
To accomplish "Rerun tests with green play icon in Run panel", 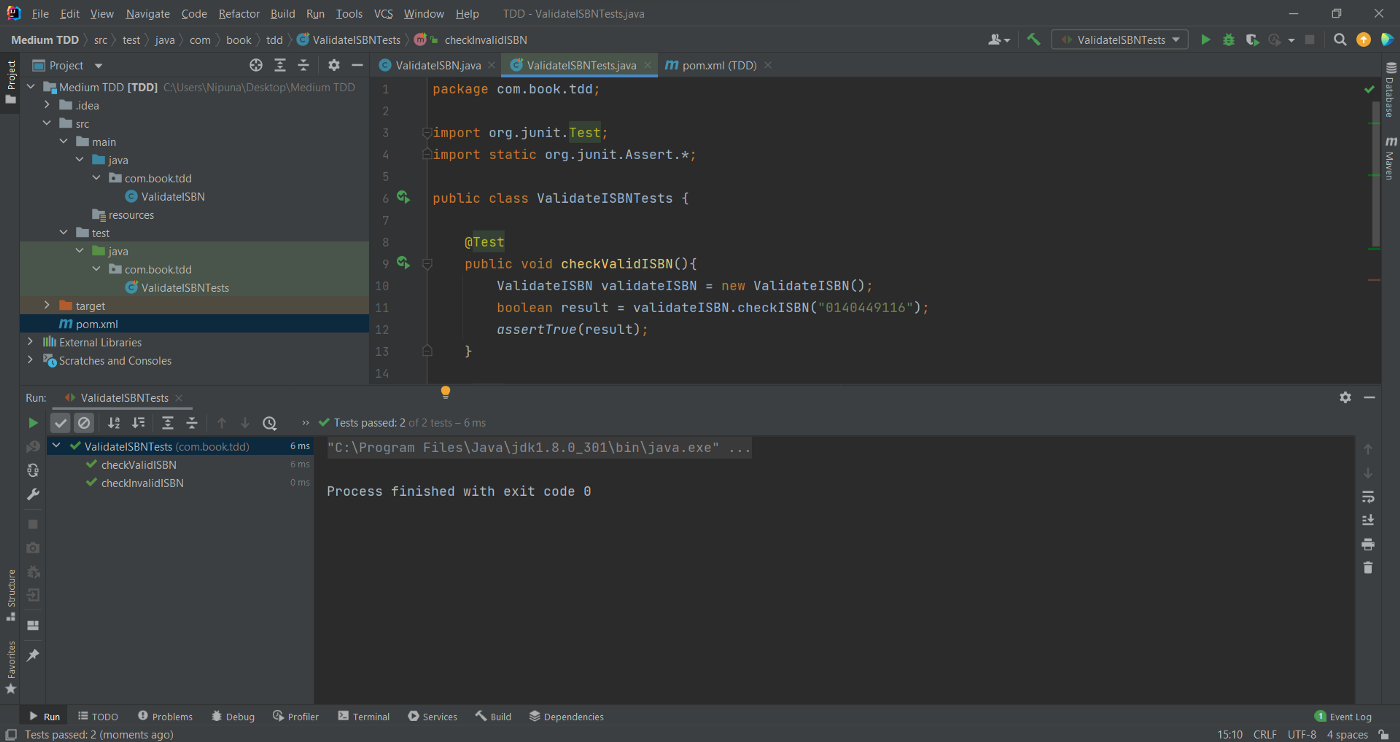I will [x=33, y=423].
